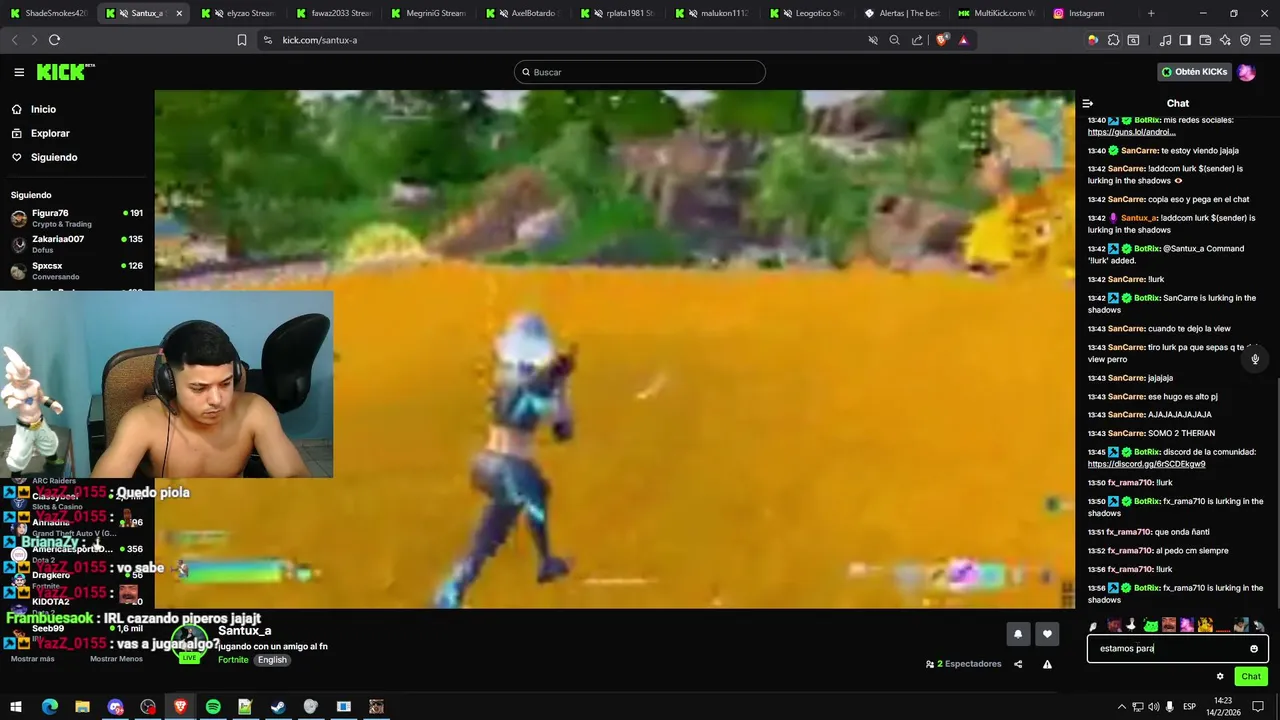1280x720 pixels.
Task: Open the emoji picker in chat input
Action: 1254,649
